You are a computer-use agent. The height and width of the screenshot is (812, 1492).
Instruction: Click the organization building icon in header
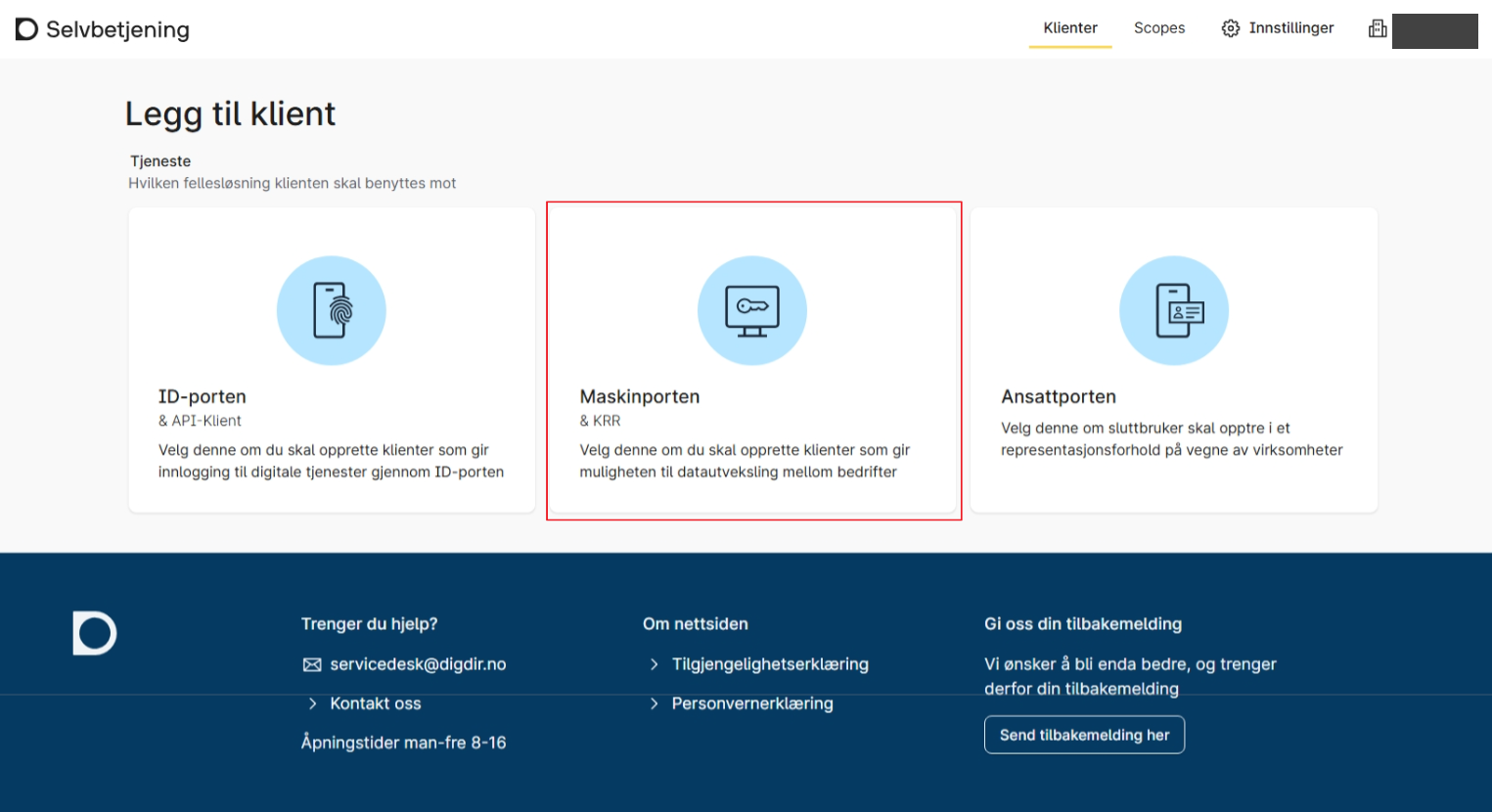(x=1378, y=29)
